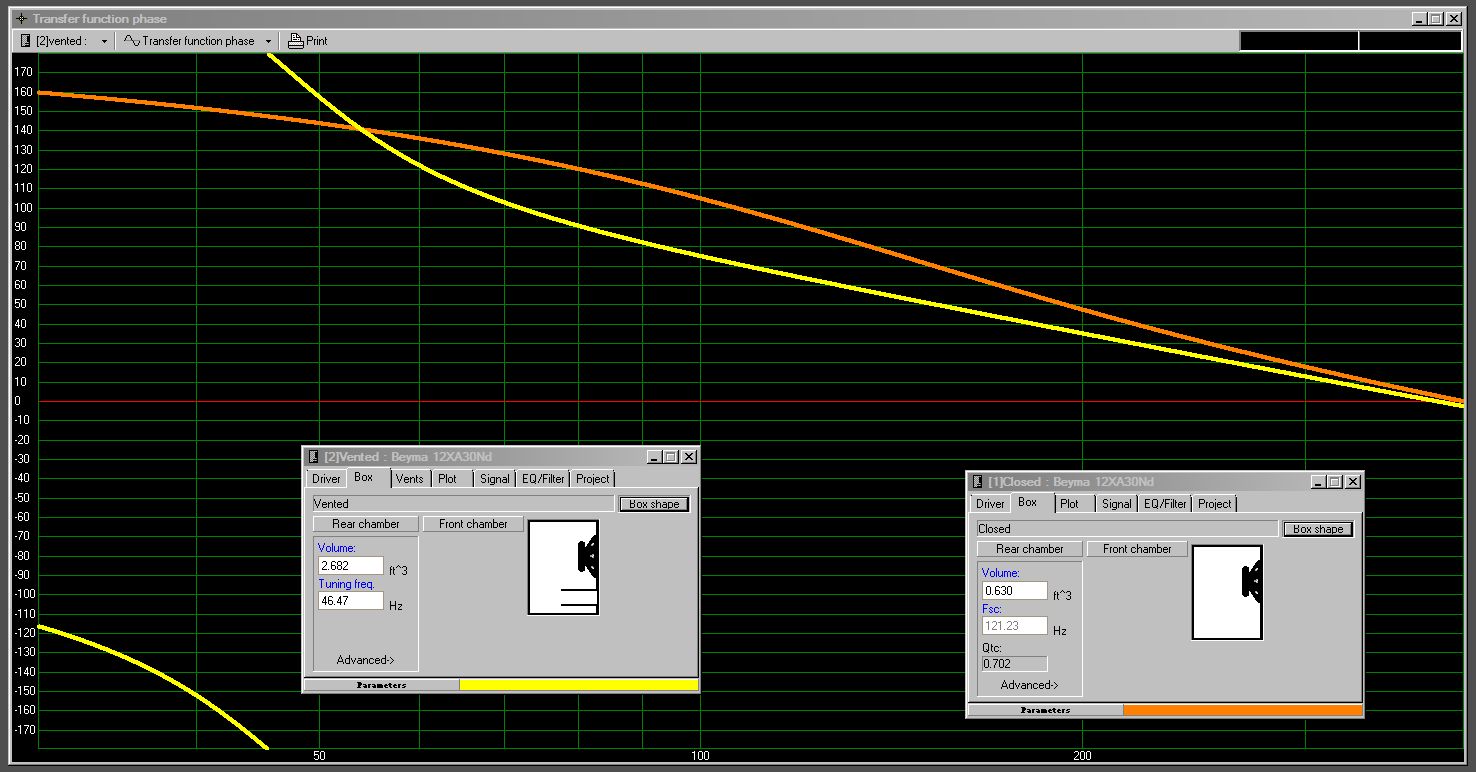Click the yellow plot color swatch

point(578,685)
